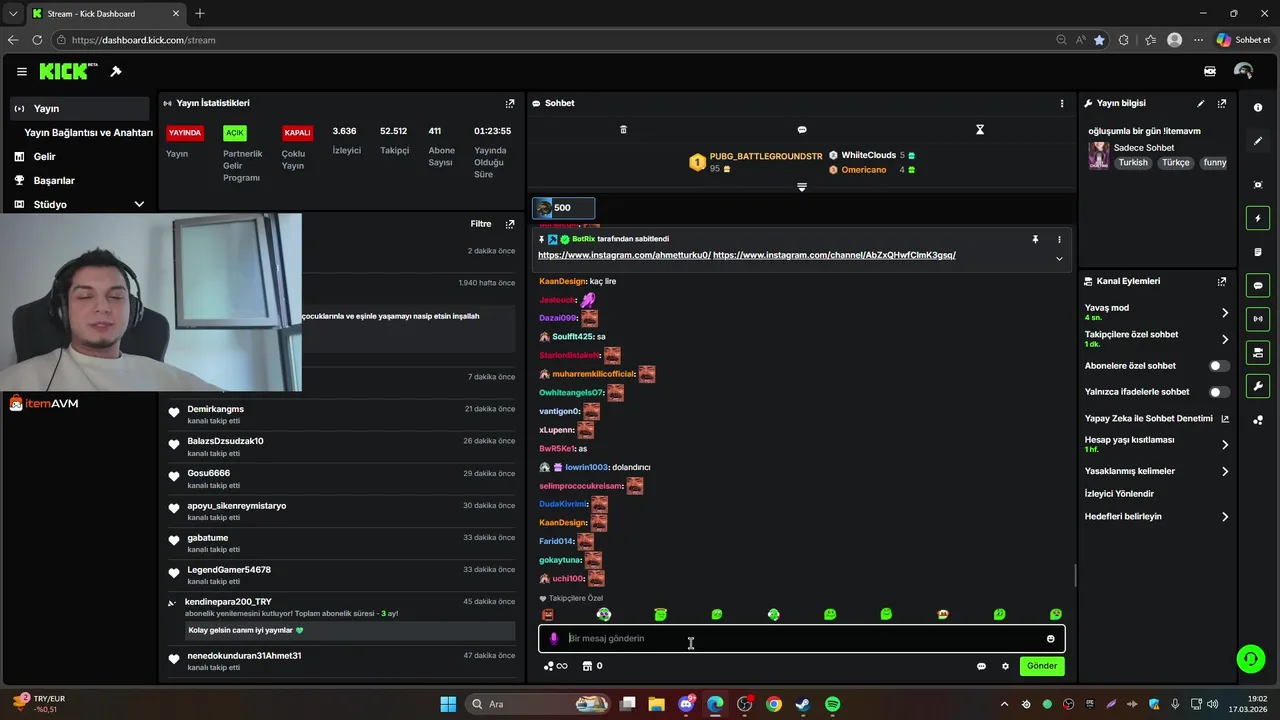Toggle Abonelere özel sohbet switch

coord(1219,366)
